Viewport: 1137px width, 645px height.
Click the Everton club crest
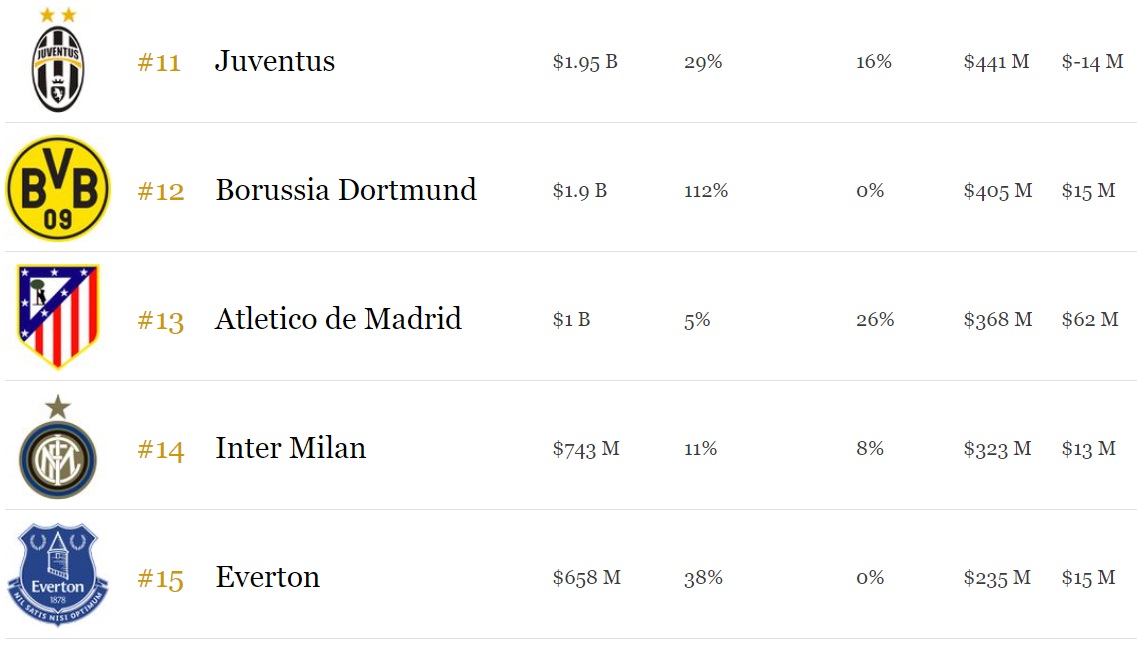pyautogui.click(x=58, y=577)
